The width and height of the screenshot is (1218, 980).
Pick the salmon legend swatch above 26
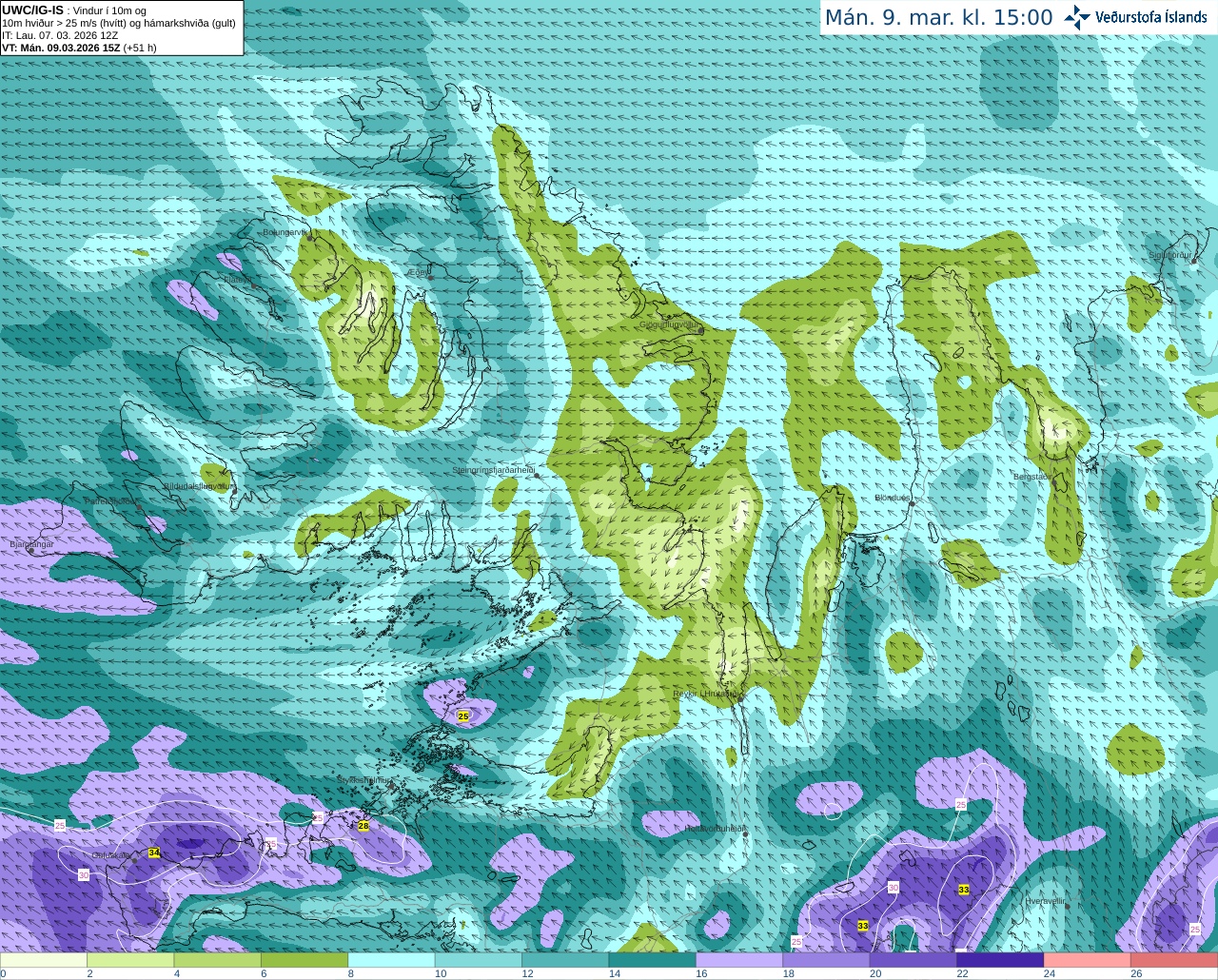tap(1174, 960)
